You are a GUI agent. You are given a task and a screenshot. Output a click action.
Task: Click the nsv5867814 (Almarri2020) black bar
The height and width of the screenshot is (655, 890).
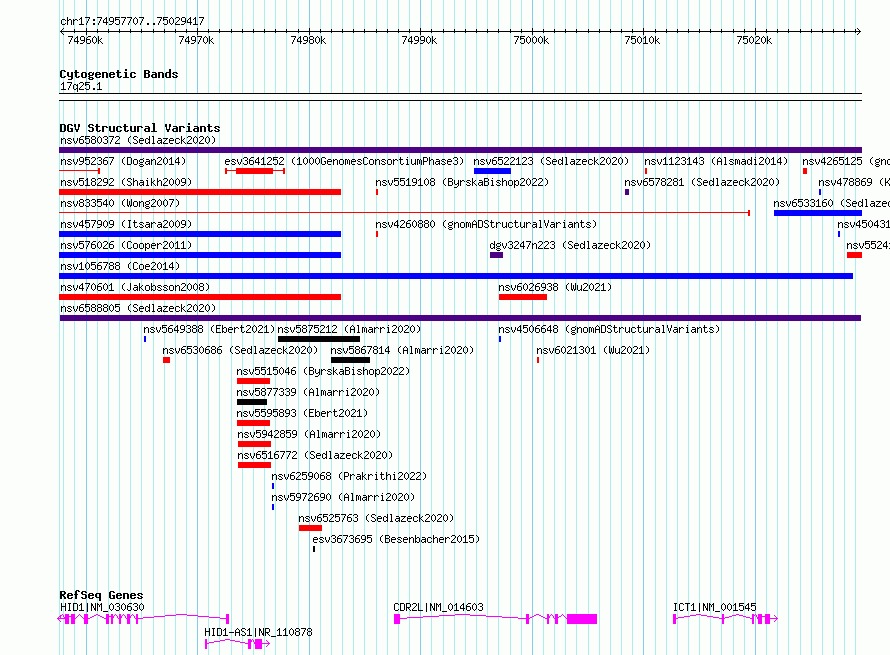[x=350, y=360]
